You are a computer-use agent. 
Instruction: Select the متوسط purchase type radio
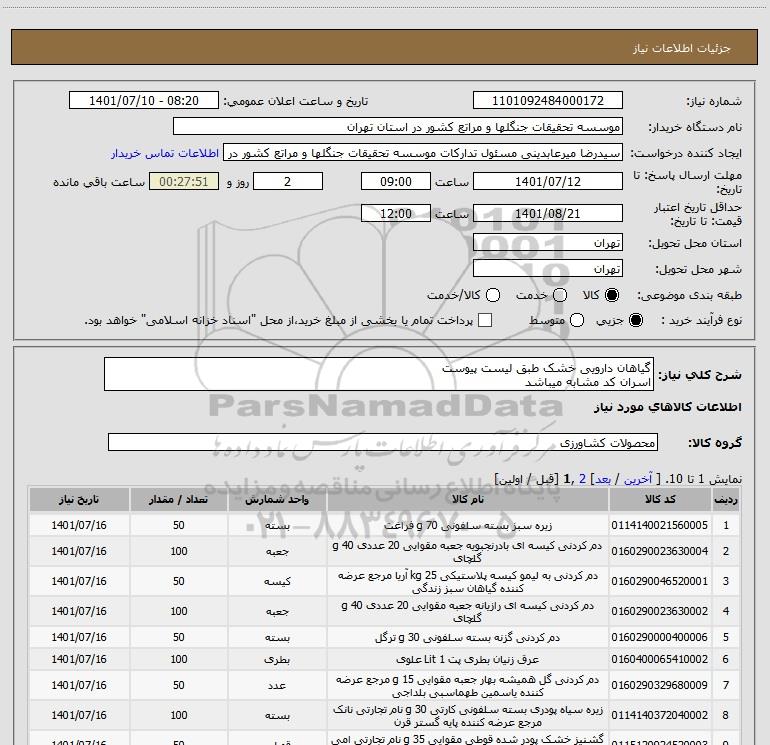(x=577, y=320)
